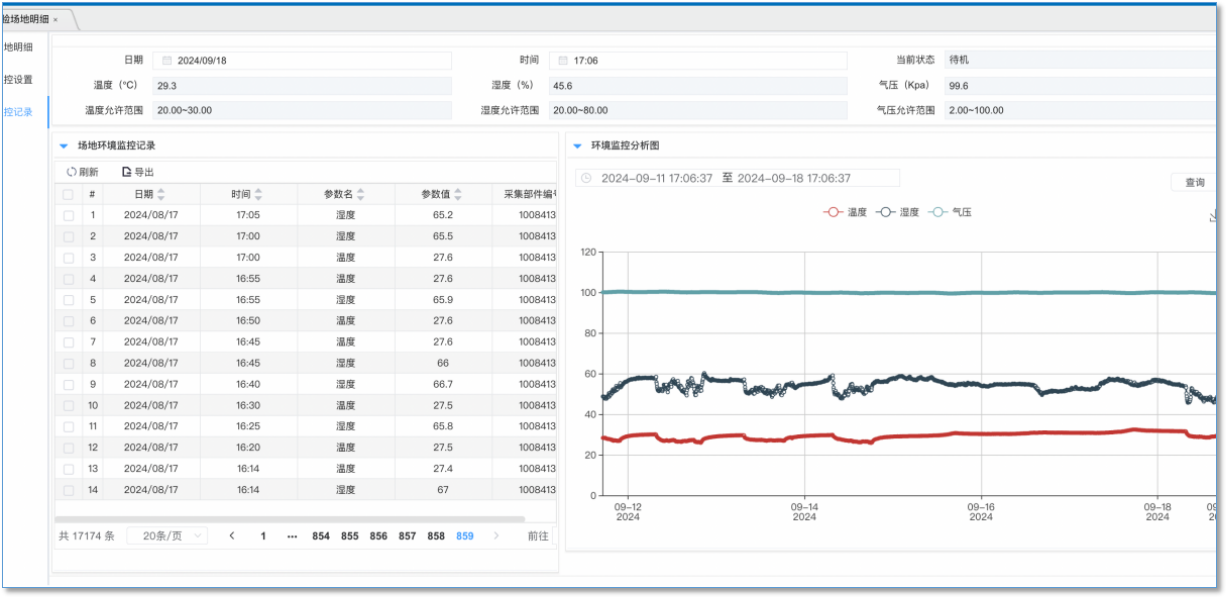
Task: Click sort arrows on the 参数名 column
Action: (361, 194)
